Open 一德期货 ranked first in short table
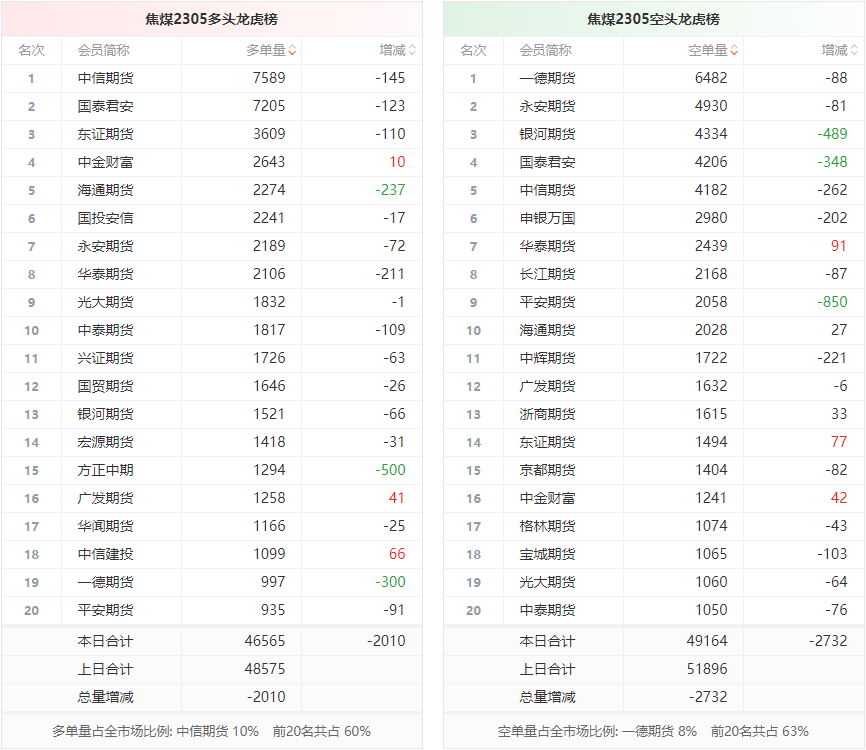 click(x=547, y=78)
